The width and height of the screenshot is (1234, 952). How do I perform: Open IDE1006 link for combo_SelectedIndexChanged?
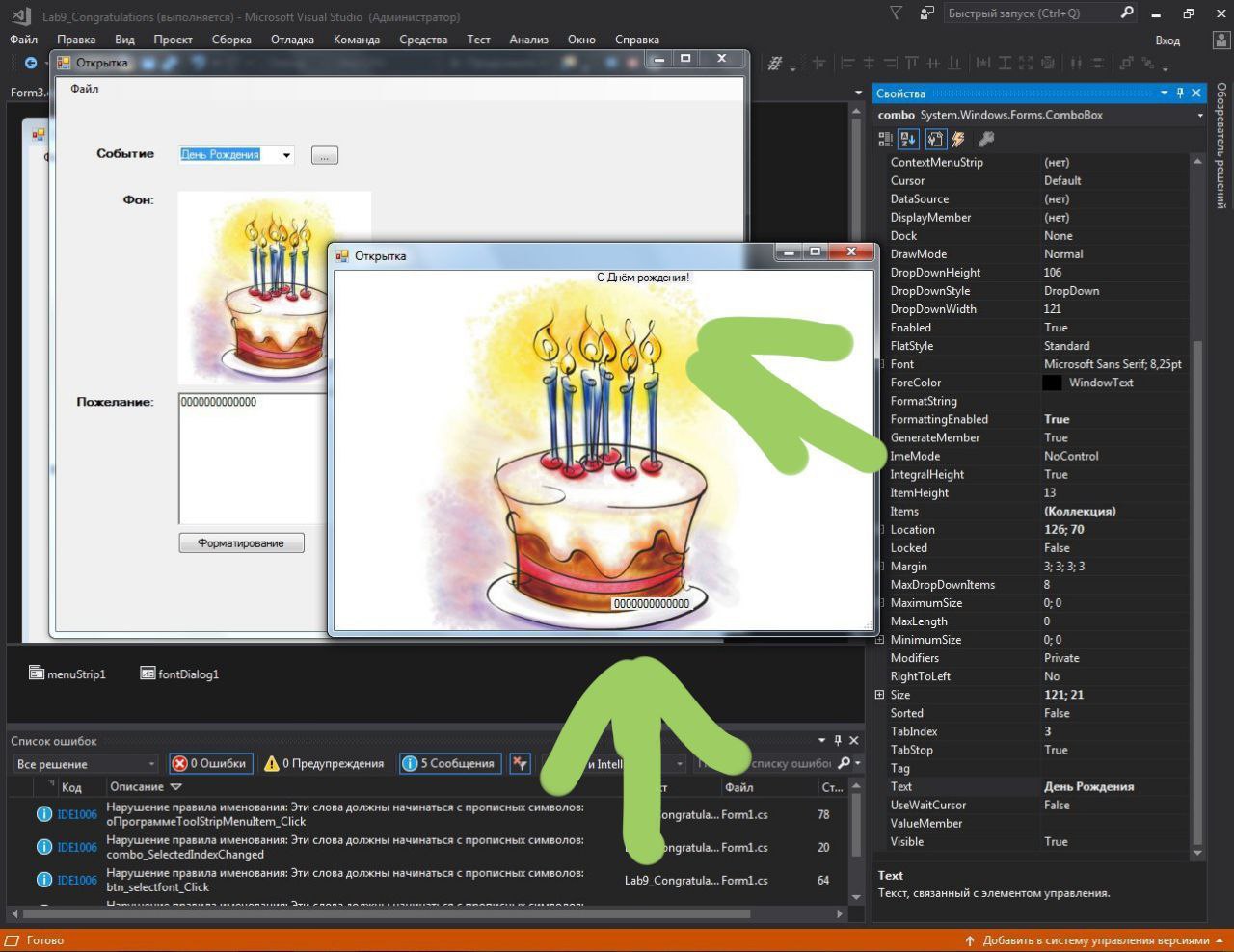(x=77, y=847)
